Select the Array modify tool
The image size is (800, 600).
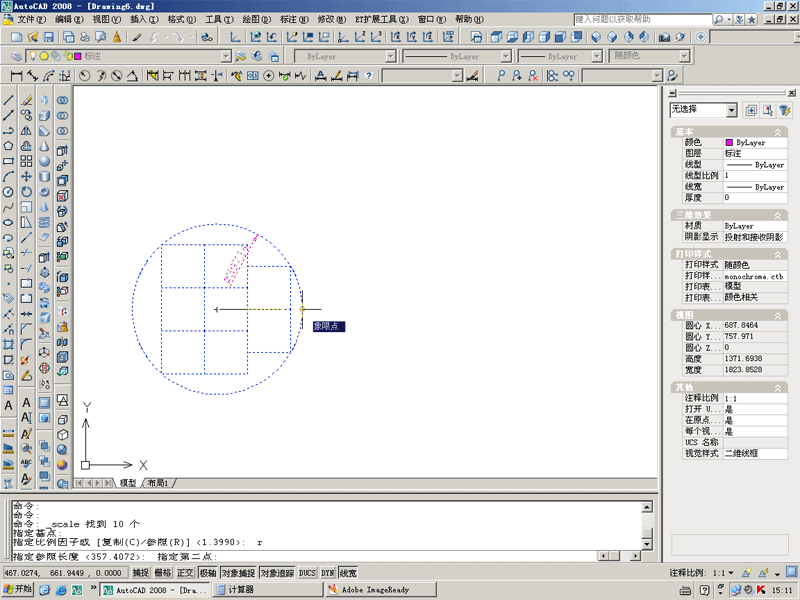coord(27,161)
